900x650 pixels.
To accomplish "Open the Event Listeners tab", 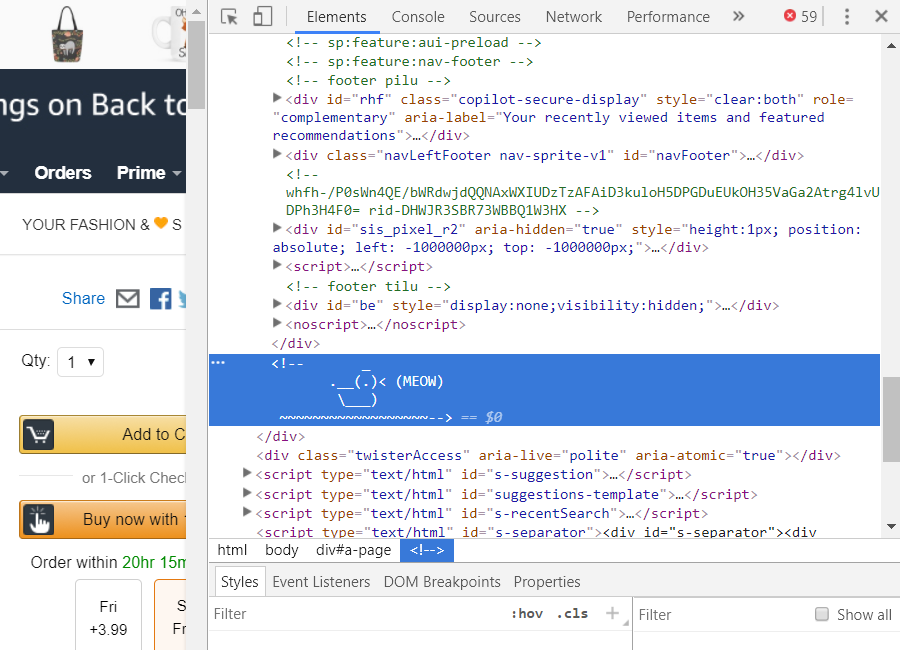I will [x=321, y=581].
